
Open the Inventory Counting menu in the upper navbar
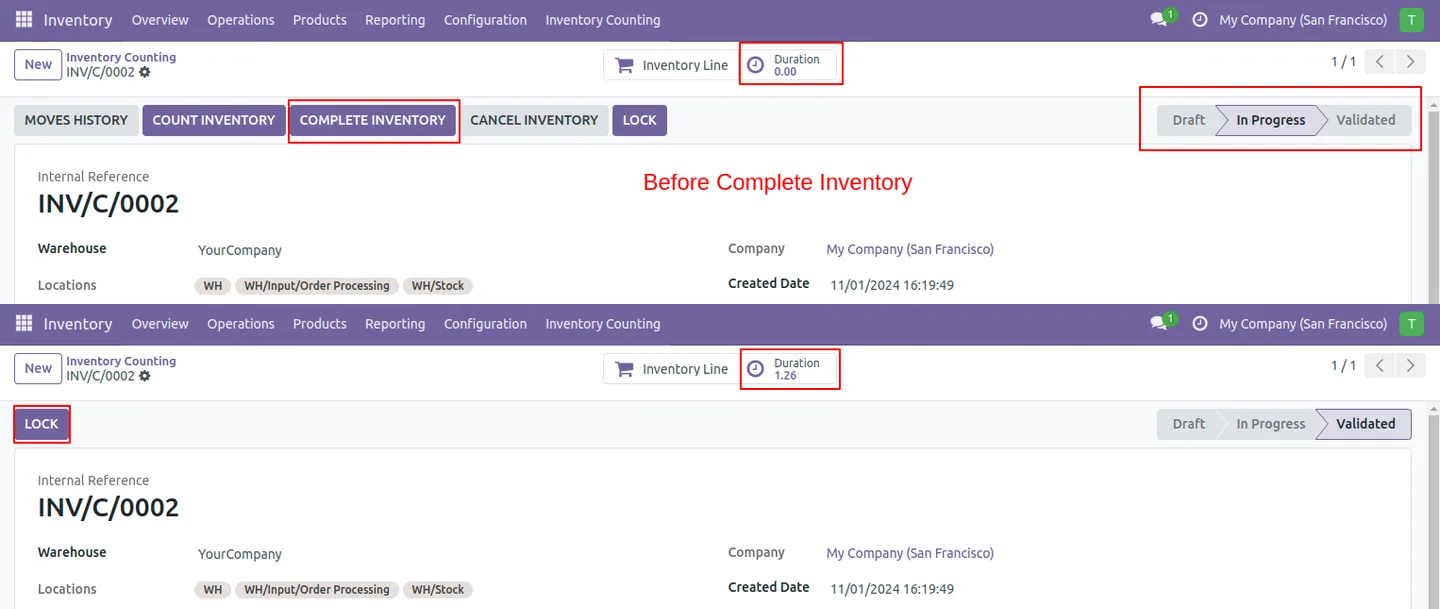(x=603, y=20)
